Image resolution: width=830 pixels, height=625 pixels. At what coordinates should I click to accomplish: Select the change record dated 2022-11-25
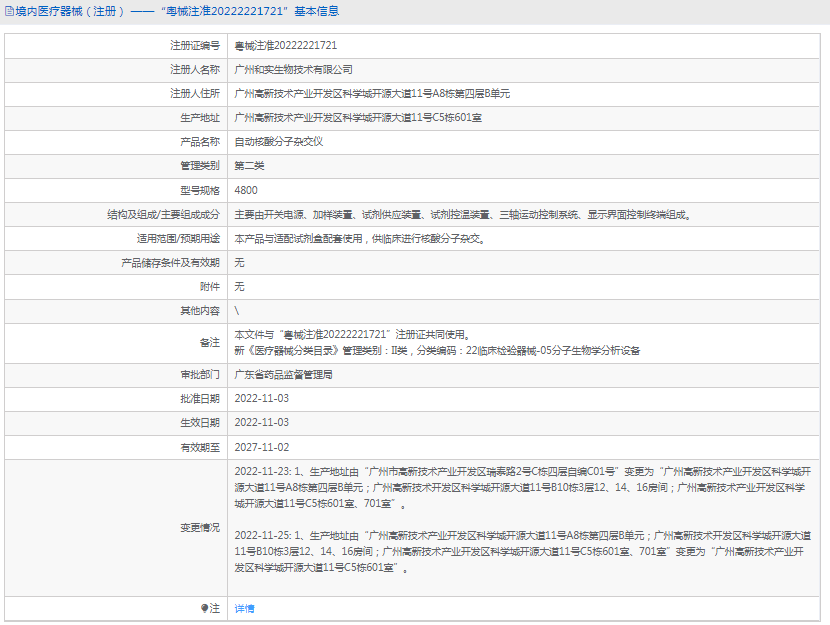tap(522, 551)
